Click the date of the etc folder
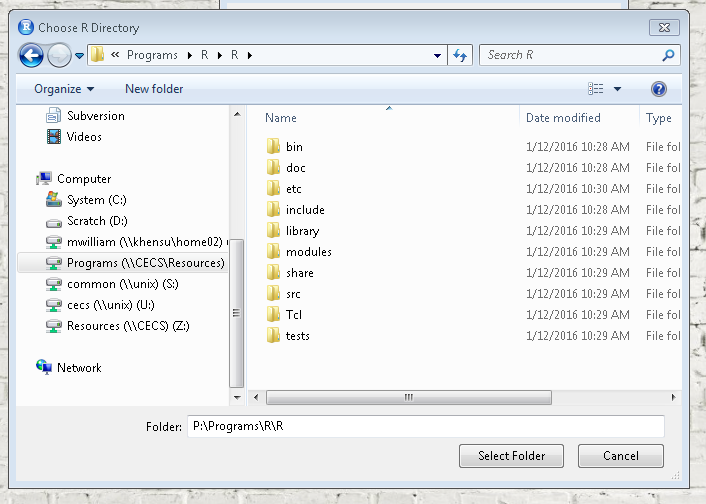The width and height of the screenshot is (706, 504). coord(578,189)
